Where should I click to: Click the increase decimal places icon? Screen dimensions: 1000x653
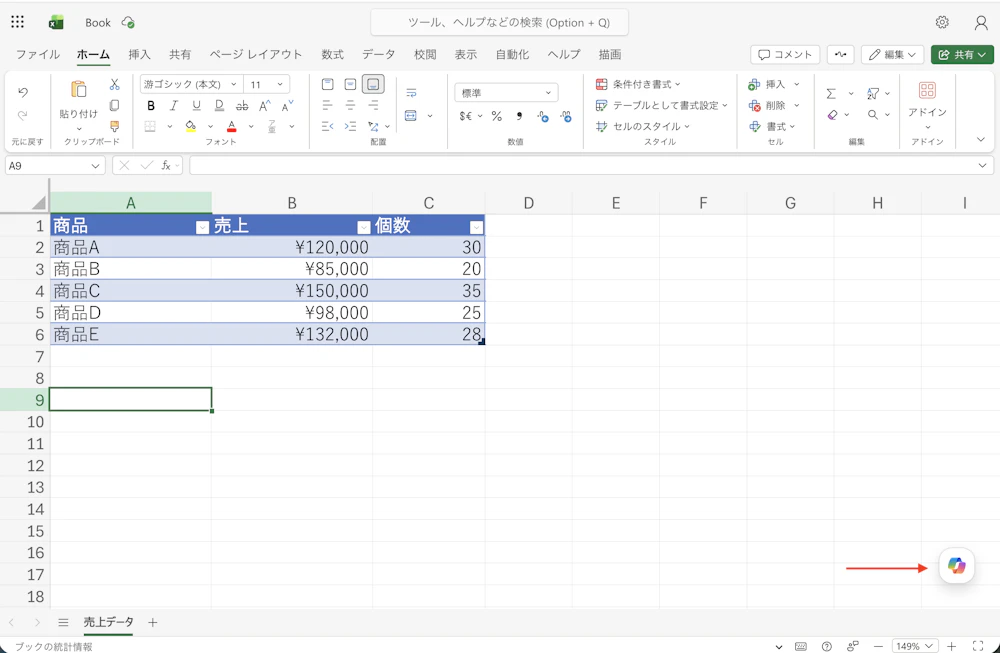tap(543, 116)
